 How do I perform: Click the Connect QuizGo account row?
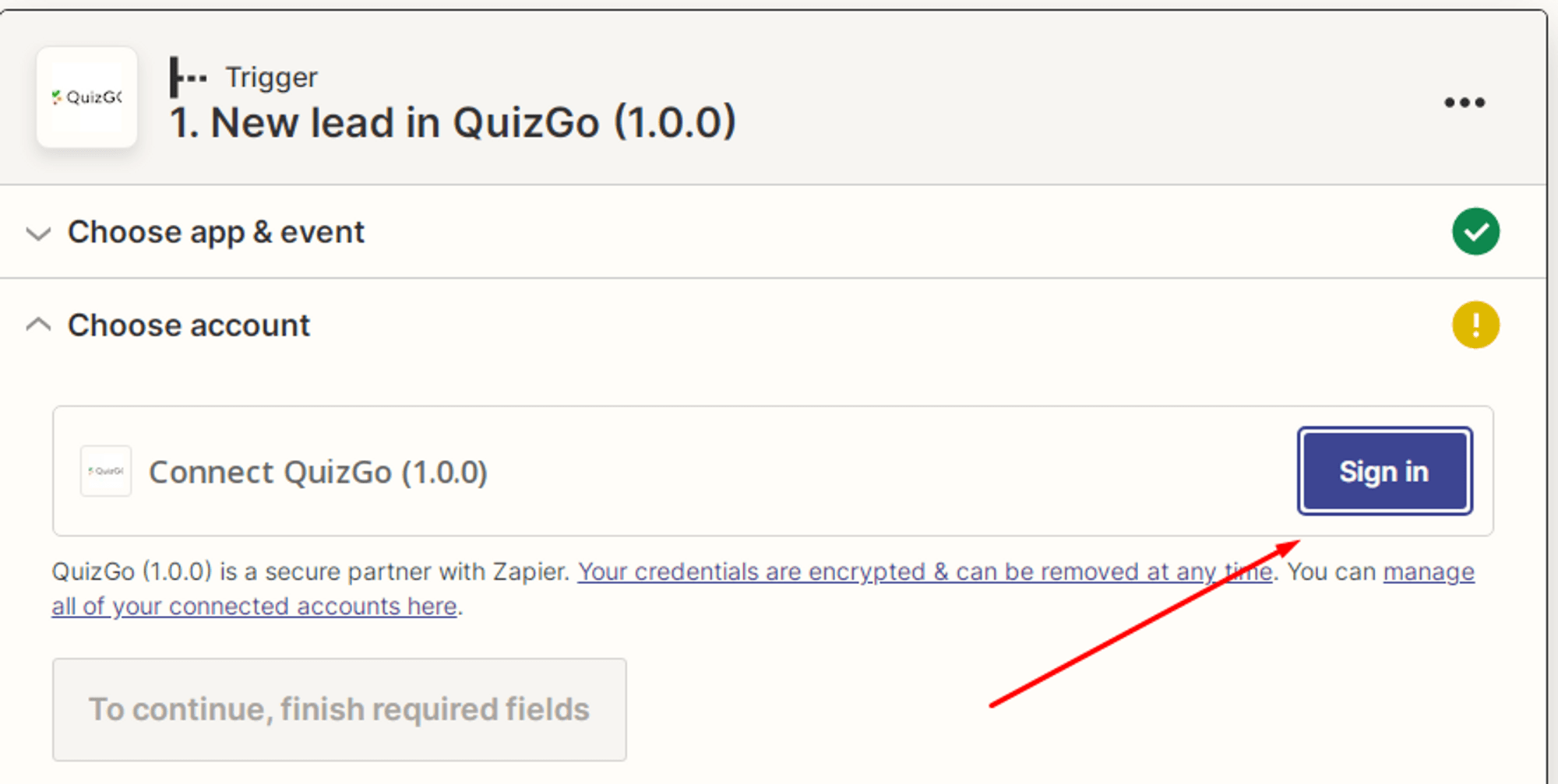(773, 471)
